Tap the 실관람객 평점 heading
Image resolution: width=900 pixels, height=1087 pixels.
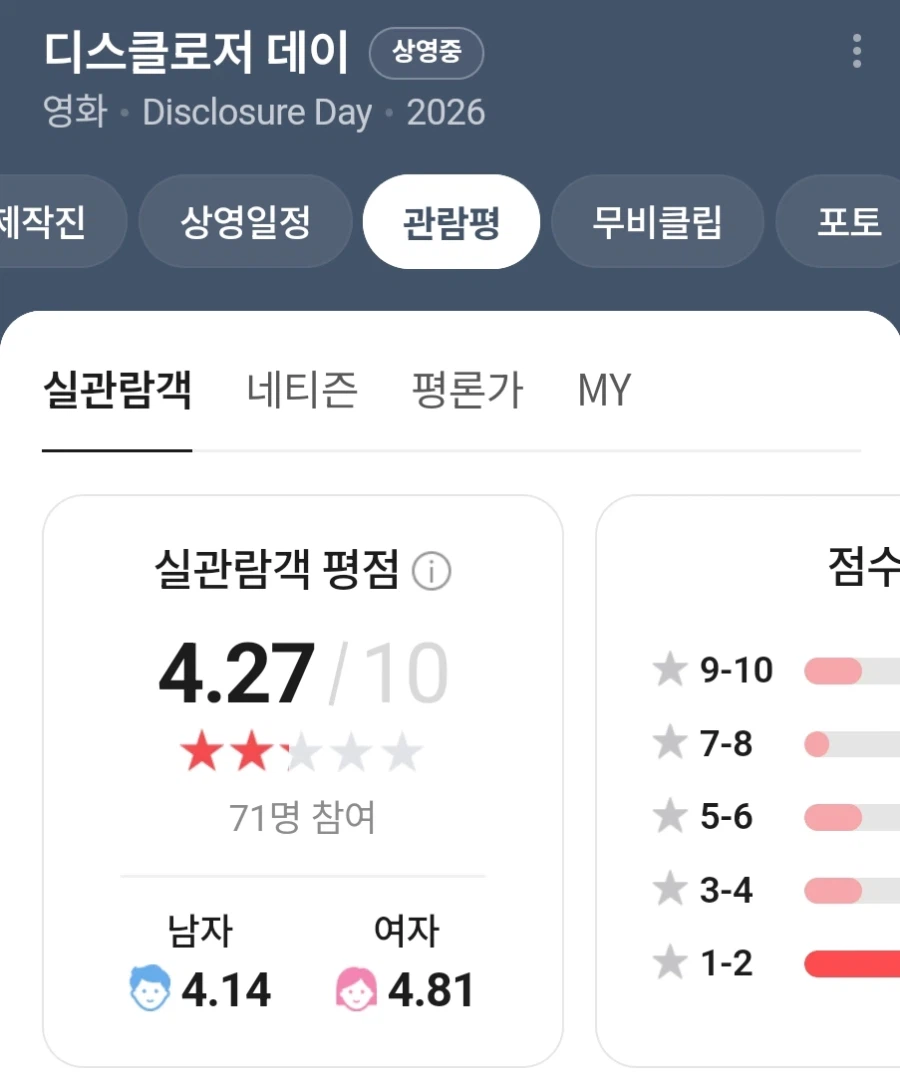coord(277,570)
